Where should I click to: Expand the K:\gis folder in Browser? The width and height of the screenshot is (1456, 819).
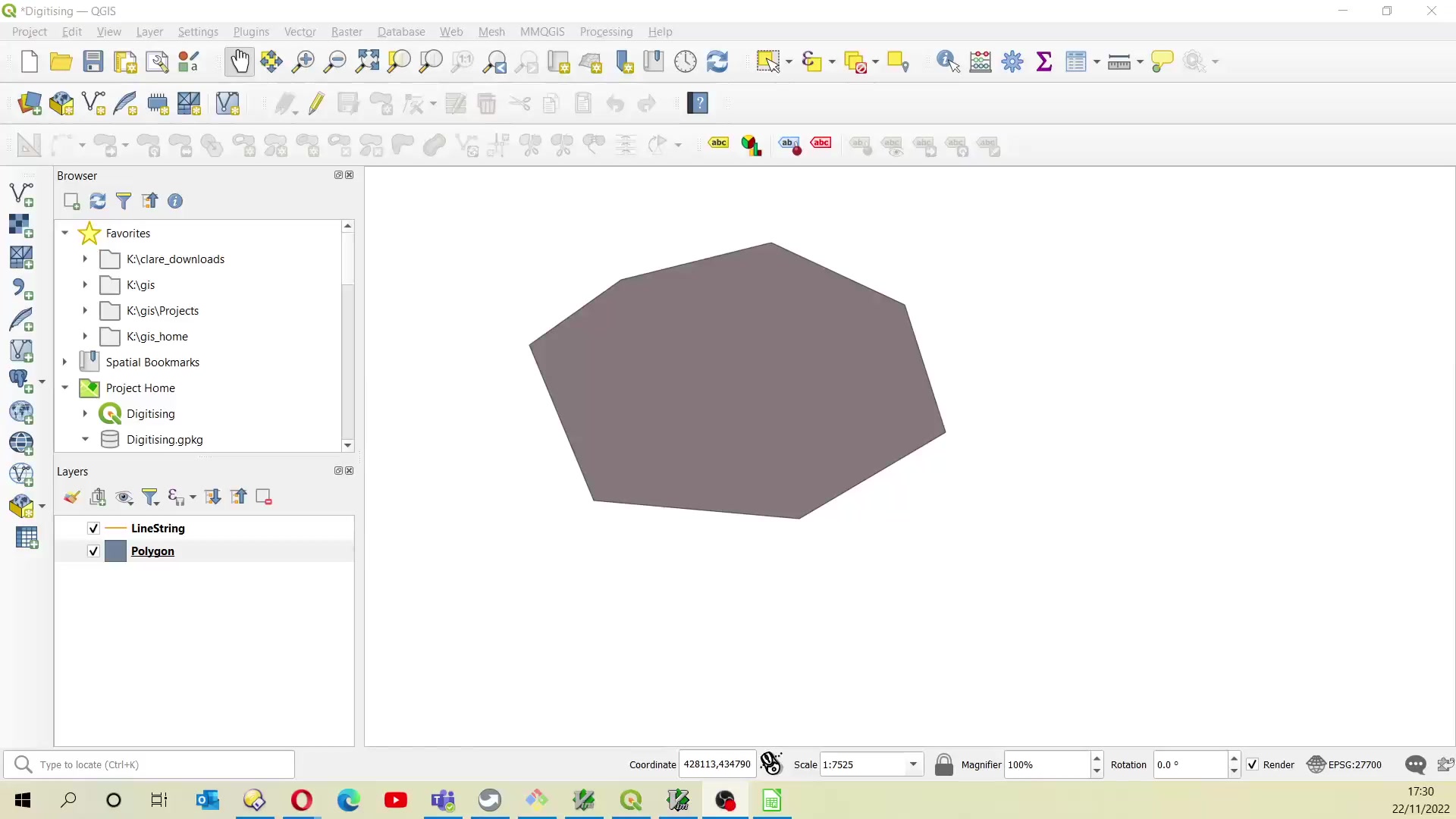[84, 284]
